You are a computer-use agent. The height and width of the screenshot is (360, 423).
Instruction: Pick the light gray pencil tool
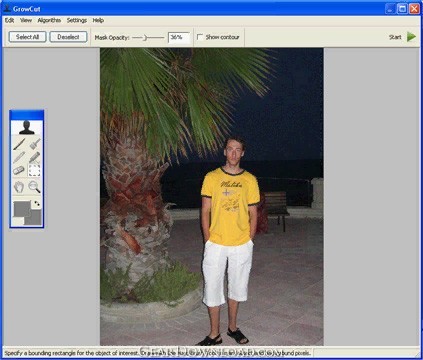point(19,157)
